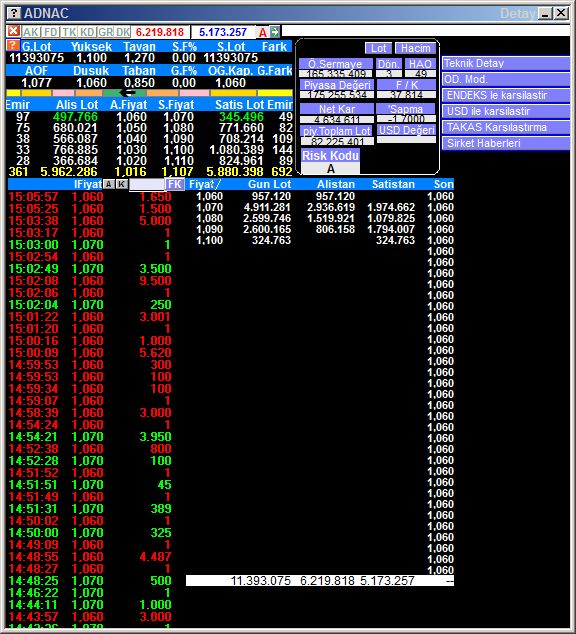Click the red X icon in the toolbar

(14, 31)
